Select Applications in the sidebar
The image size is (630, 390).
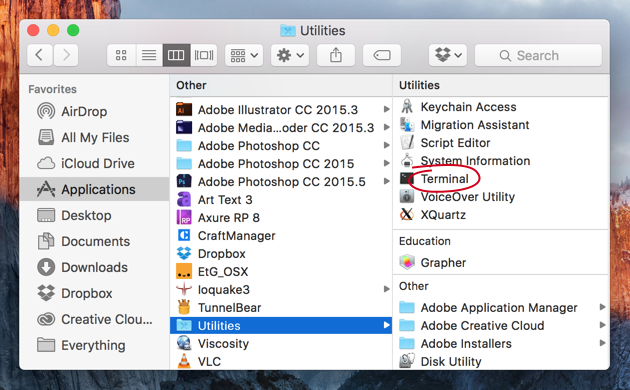point(94,189)
